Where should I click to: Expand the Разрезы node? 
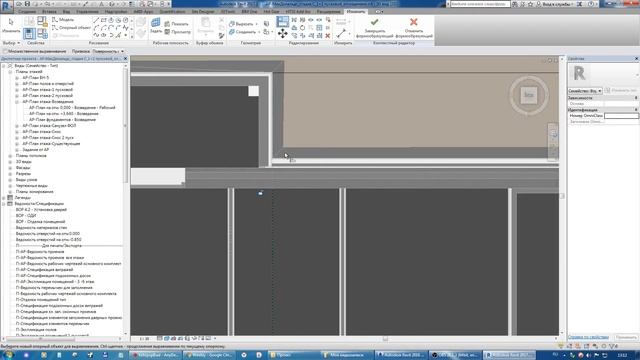pos(10,173)
